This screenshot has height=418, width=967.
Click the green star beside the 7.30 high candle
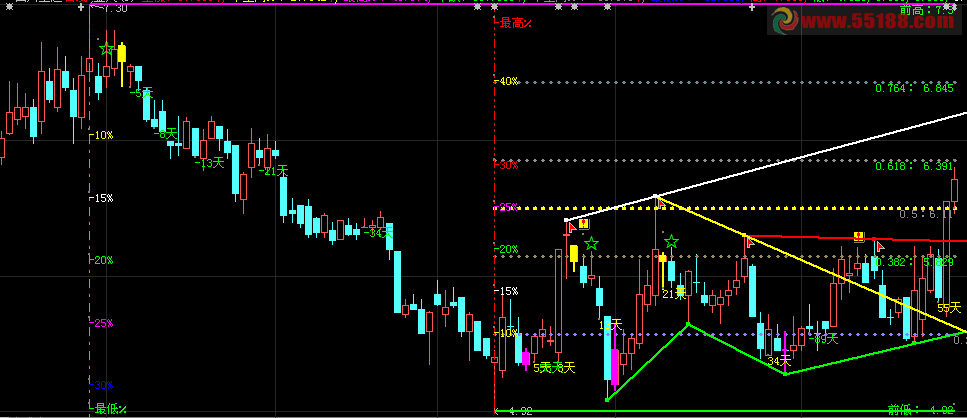pyautogui.click(x=107, y=48)
